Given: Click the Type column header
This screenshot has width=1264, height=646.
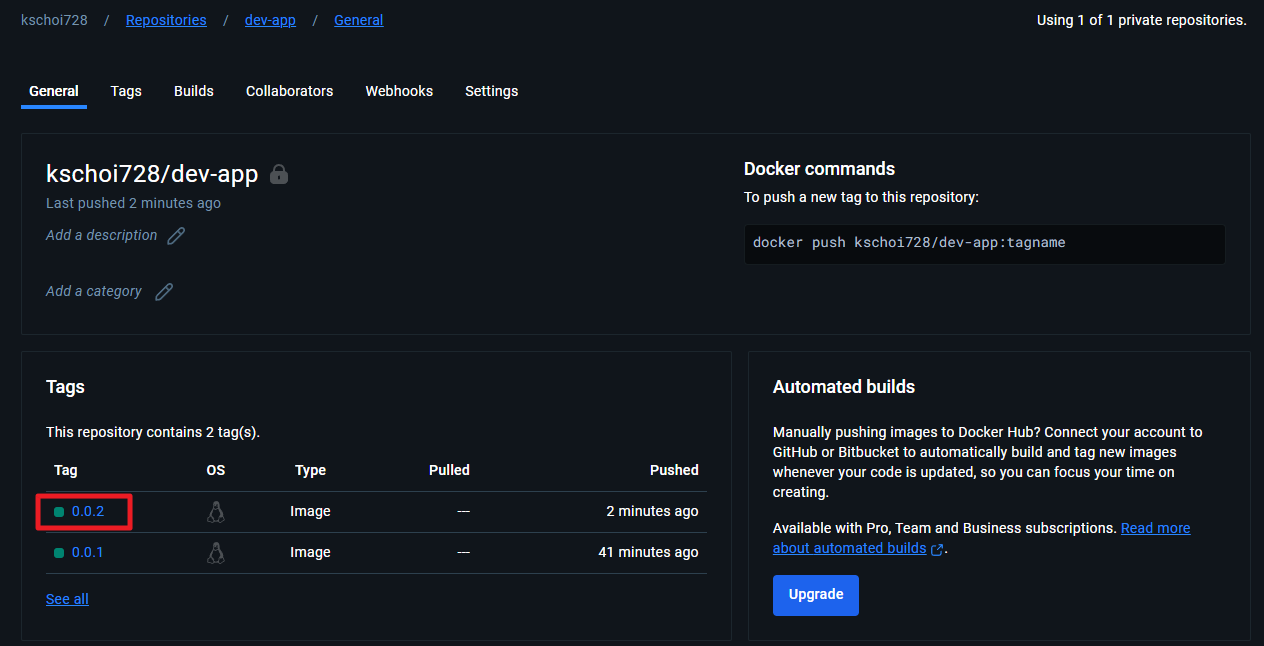Looking at the screenshot, I should click(310, 470).
